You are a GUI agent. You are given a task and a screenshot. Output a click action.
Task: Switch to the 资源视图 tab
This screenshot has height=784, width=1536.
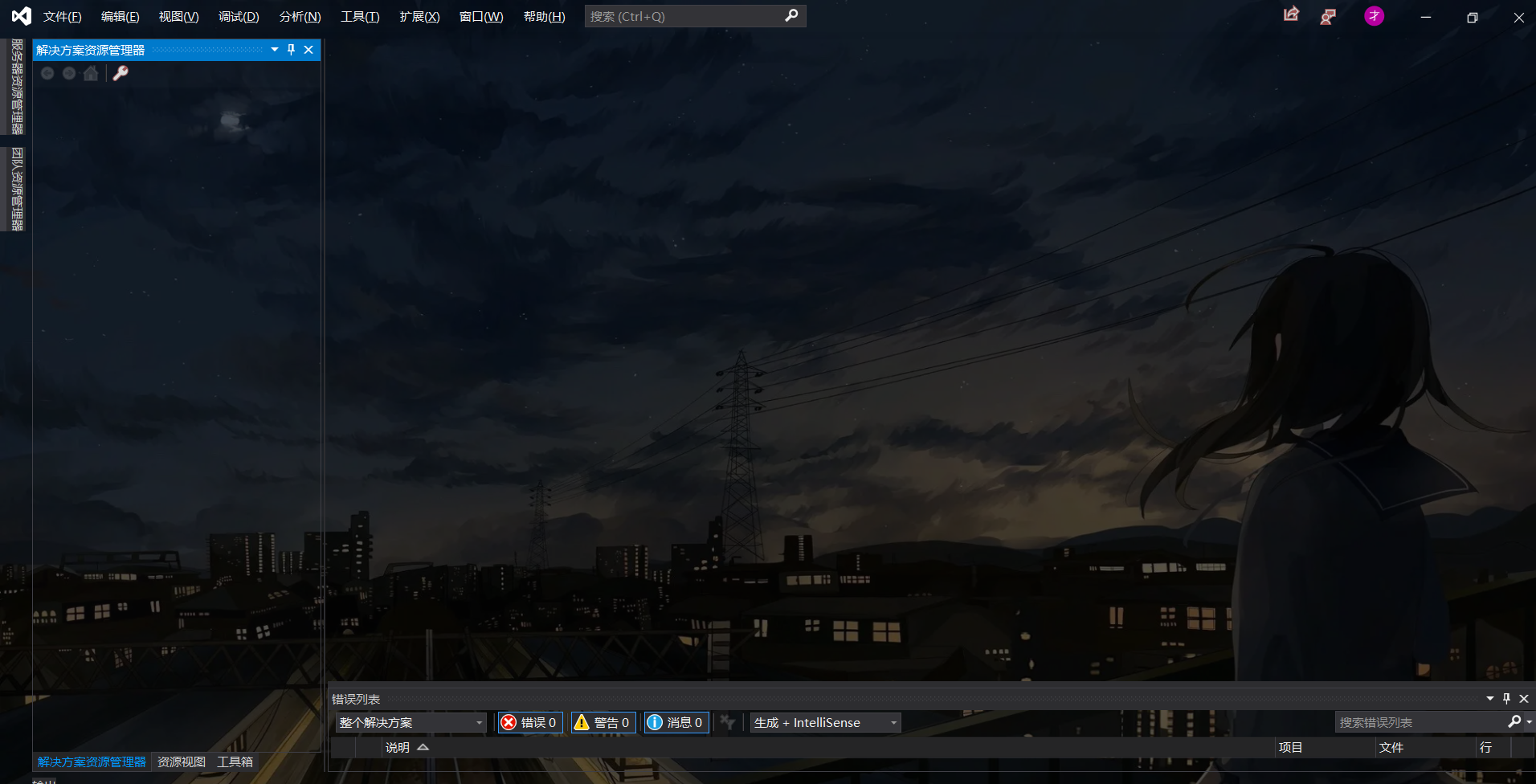[182, 762]
